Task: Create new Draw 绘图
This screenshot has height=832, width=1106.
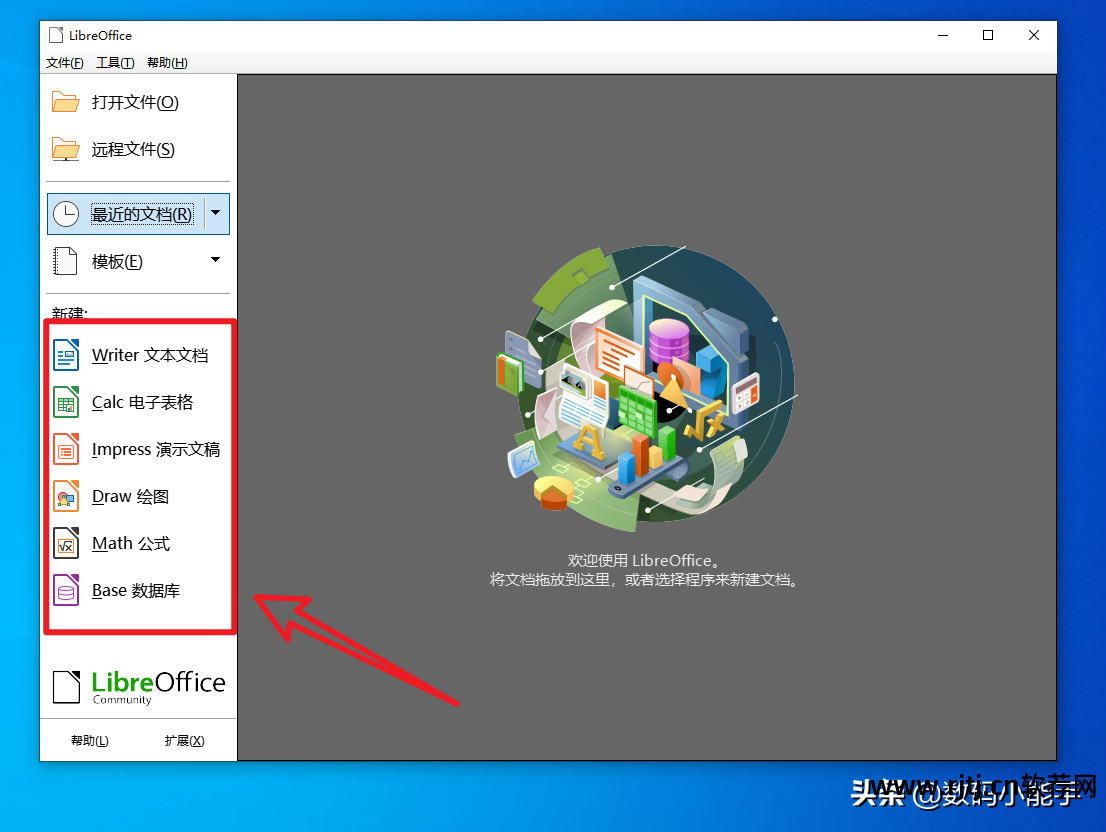Action: (x=130, y=497)
